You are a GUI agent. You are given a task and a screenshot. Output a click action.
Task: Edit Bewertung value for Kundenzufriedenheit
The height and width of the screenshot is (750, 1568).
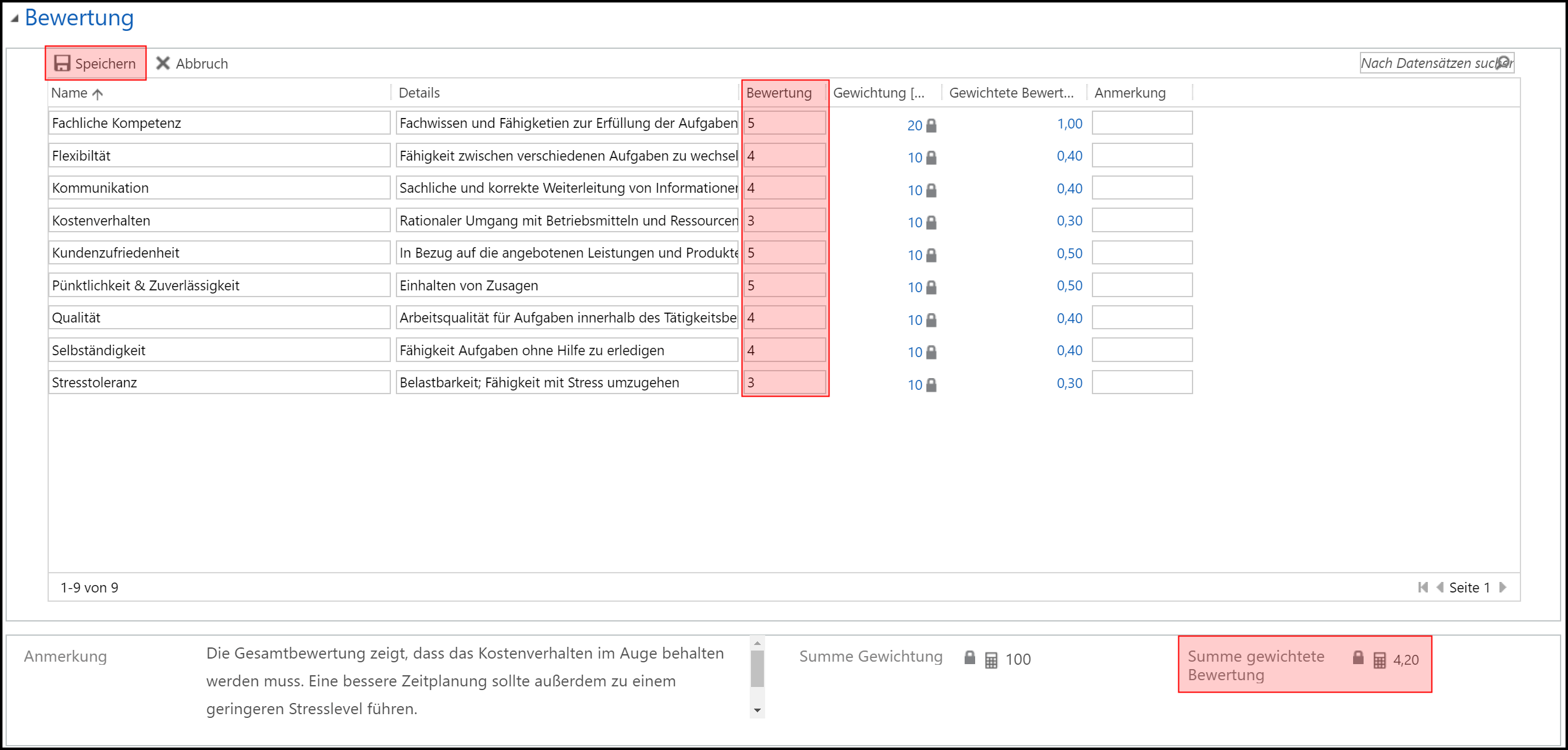tap(784, 253)
